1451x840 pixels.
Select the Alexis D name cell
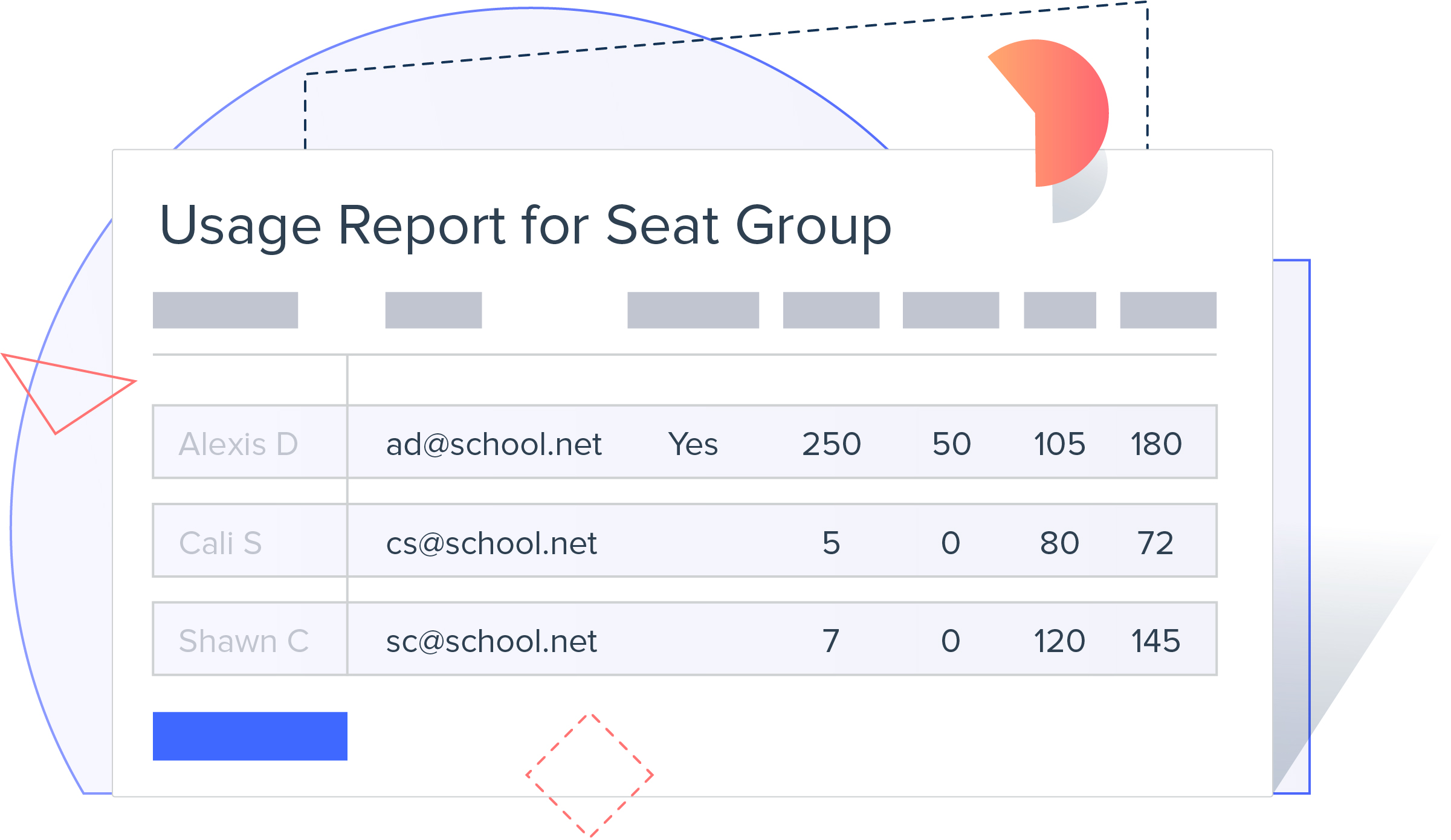point(238,444)
